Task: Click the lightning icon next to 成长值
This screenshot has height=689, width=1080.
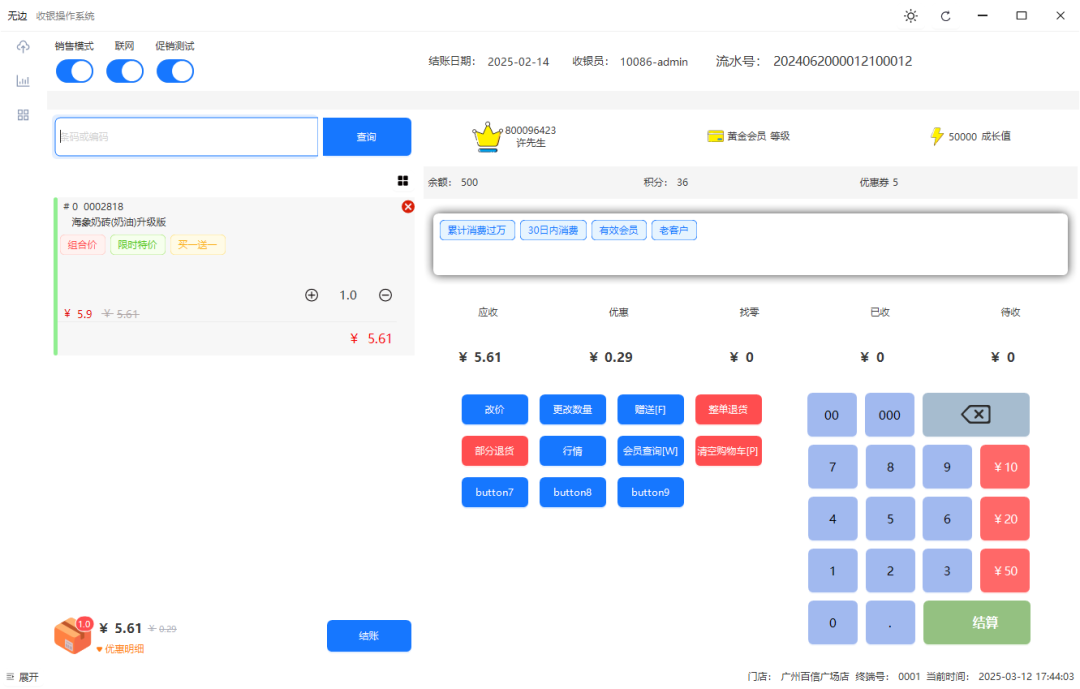Action: point(936,136)
